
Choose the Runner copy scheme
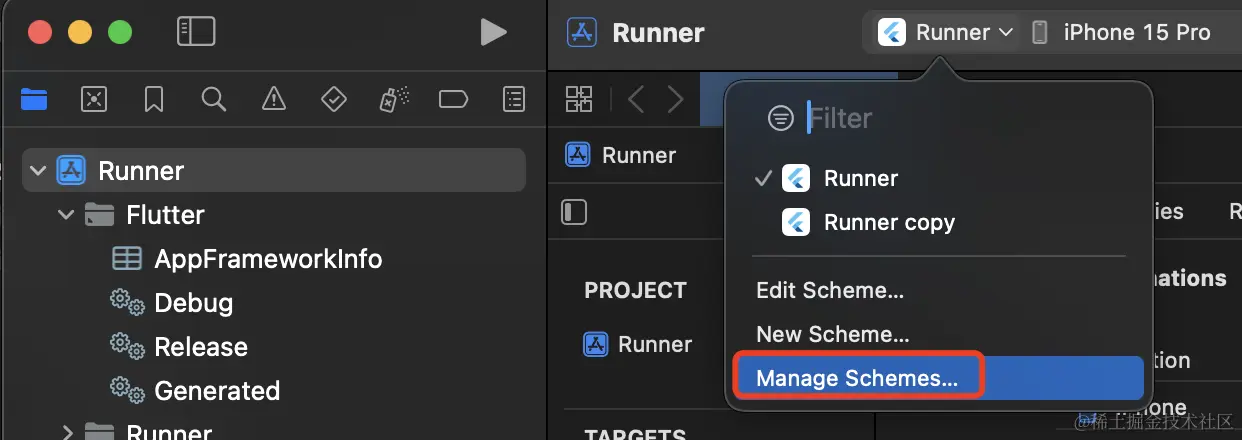coord(888,222)
